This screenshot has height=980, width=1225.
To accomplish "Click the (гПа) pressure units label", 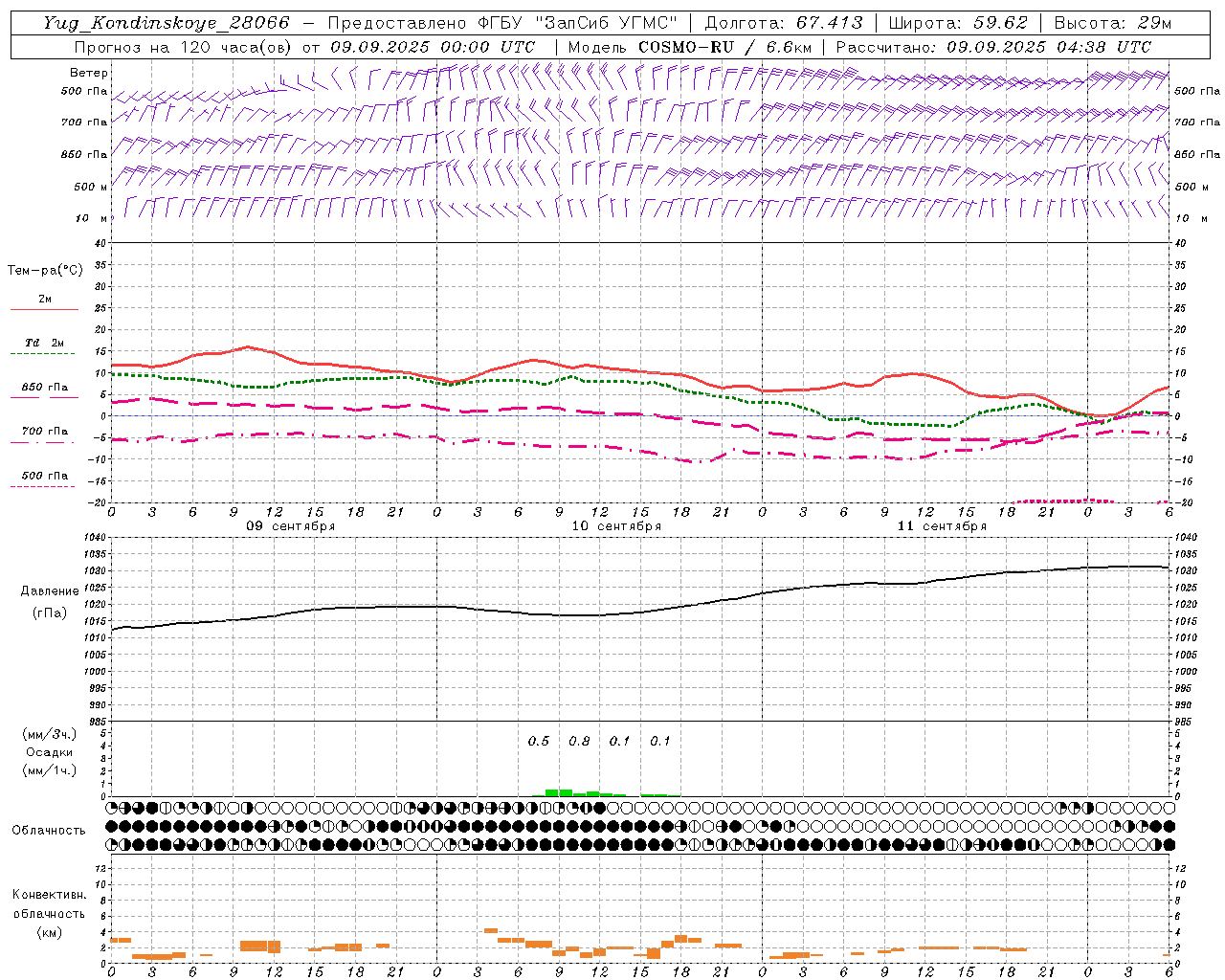I will [x=50, y=613].
